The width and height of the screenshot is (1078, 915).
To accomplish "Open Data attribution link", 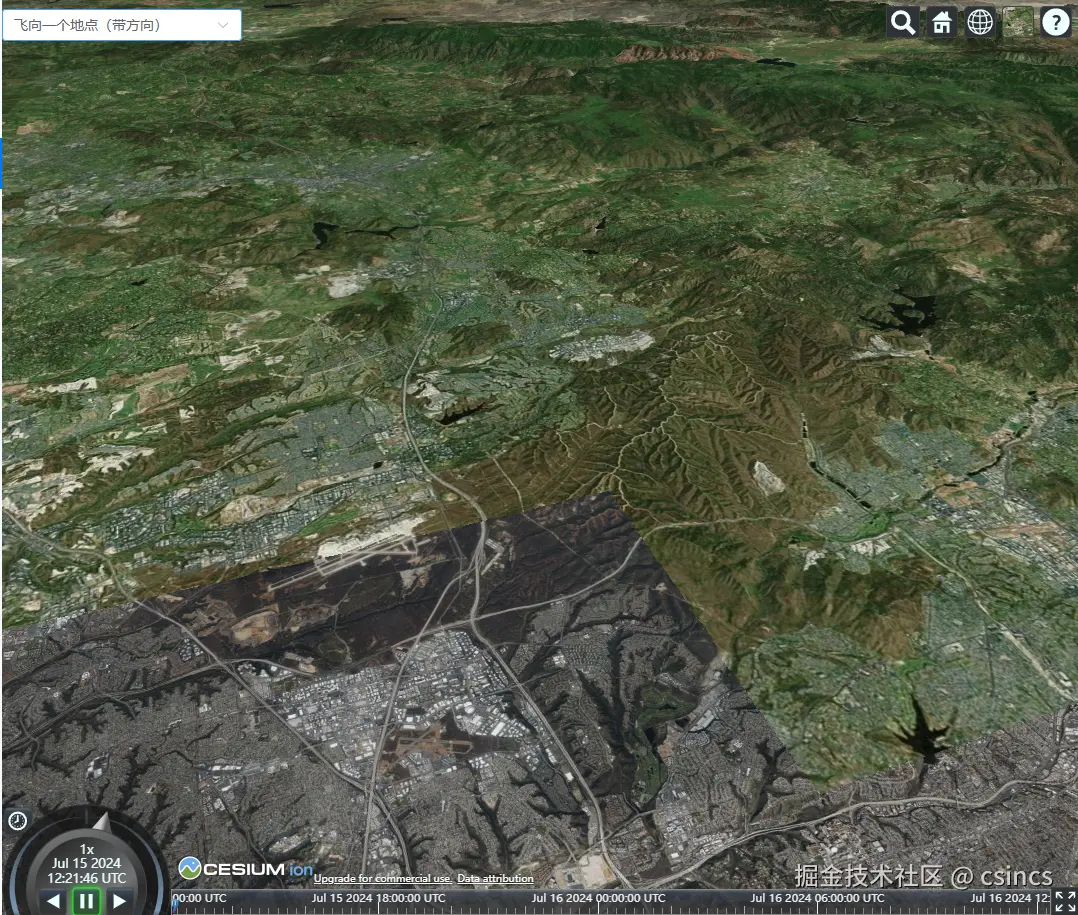I will coord(495,878).
